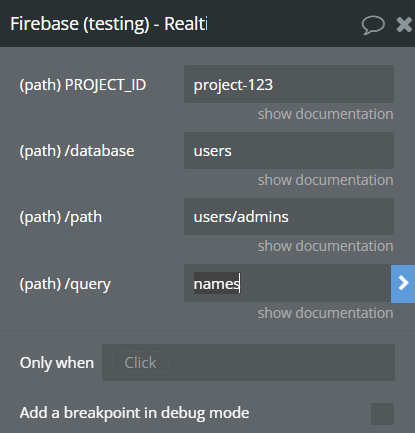Screen dimensions: 415x433
Task: Click the 'Only when' label
Action: 57,363
